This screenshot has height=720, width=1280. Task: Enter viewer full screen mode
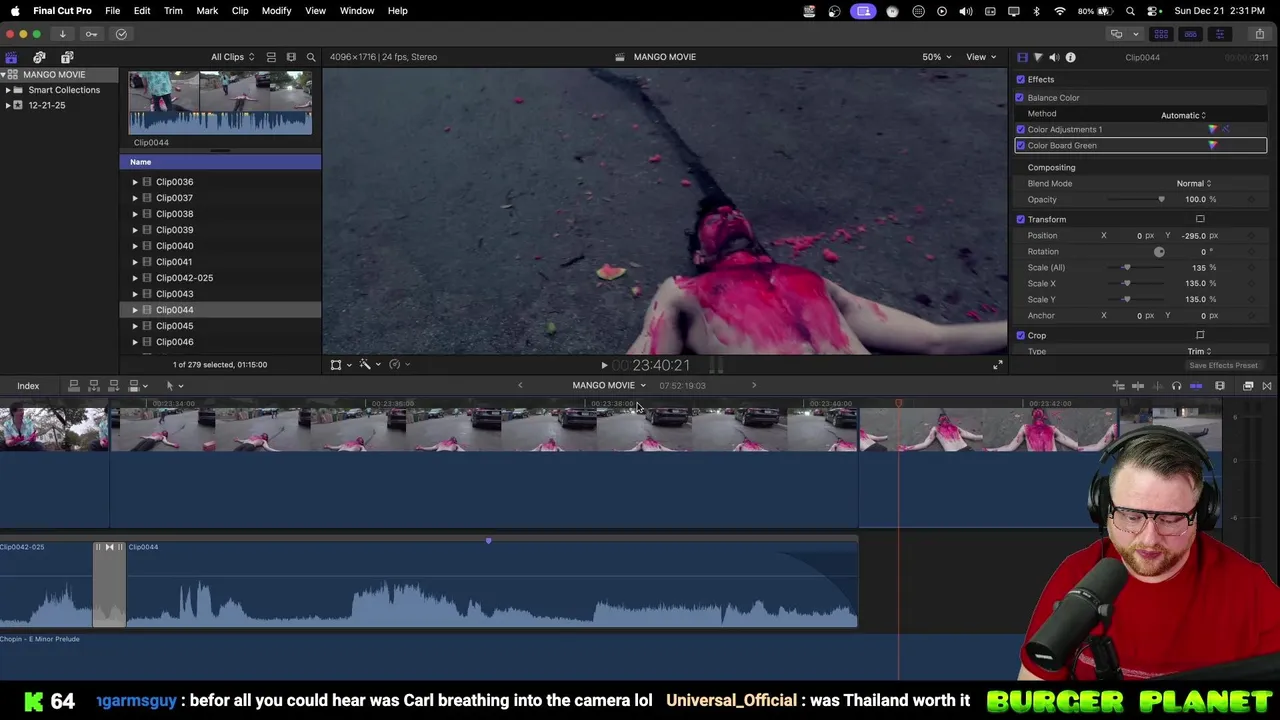(x=997, y=365)
